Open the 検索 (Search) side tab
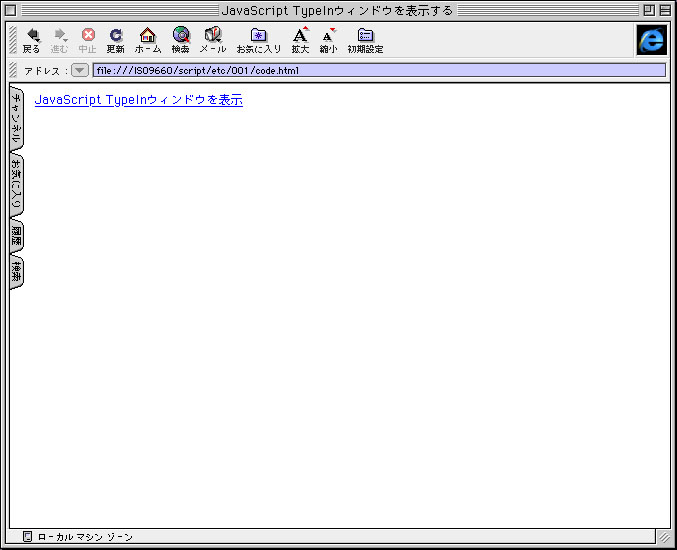Viewport: 677px width, 550px height. point(16,272)
